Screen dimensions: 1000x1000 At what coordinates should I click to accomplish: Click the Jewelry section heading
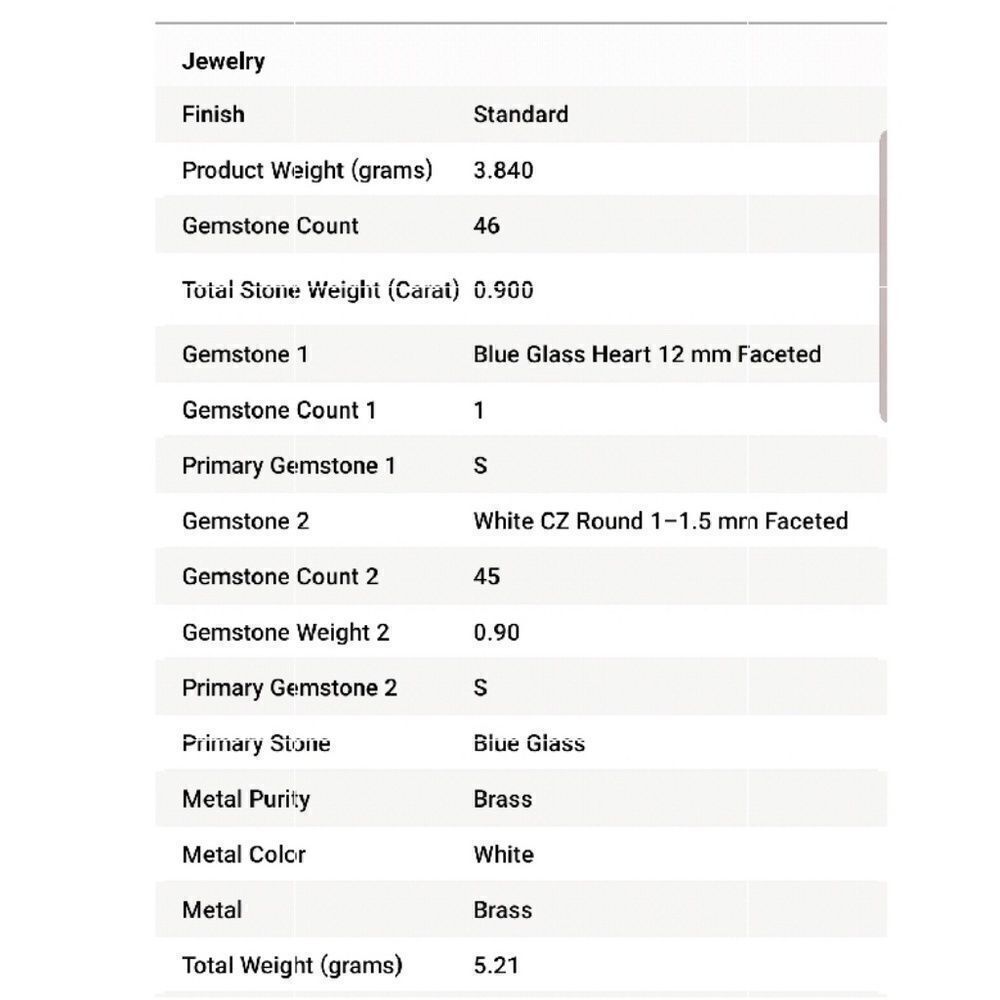[223, 61]
